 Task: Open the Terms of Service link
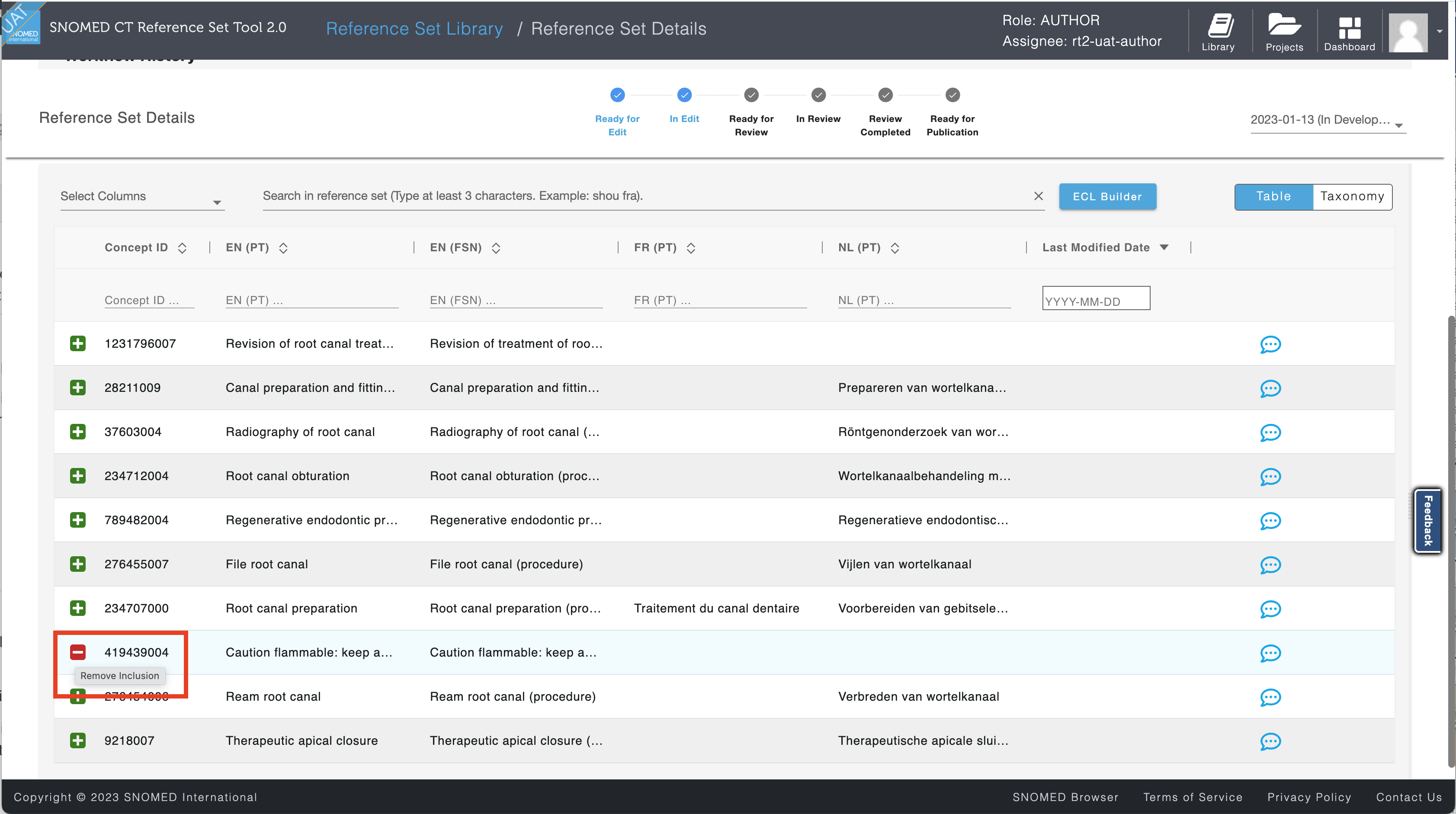pos(1193,797)
